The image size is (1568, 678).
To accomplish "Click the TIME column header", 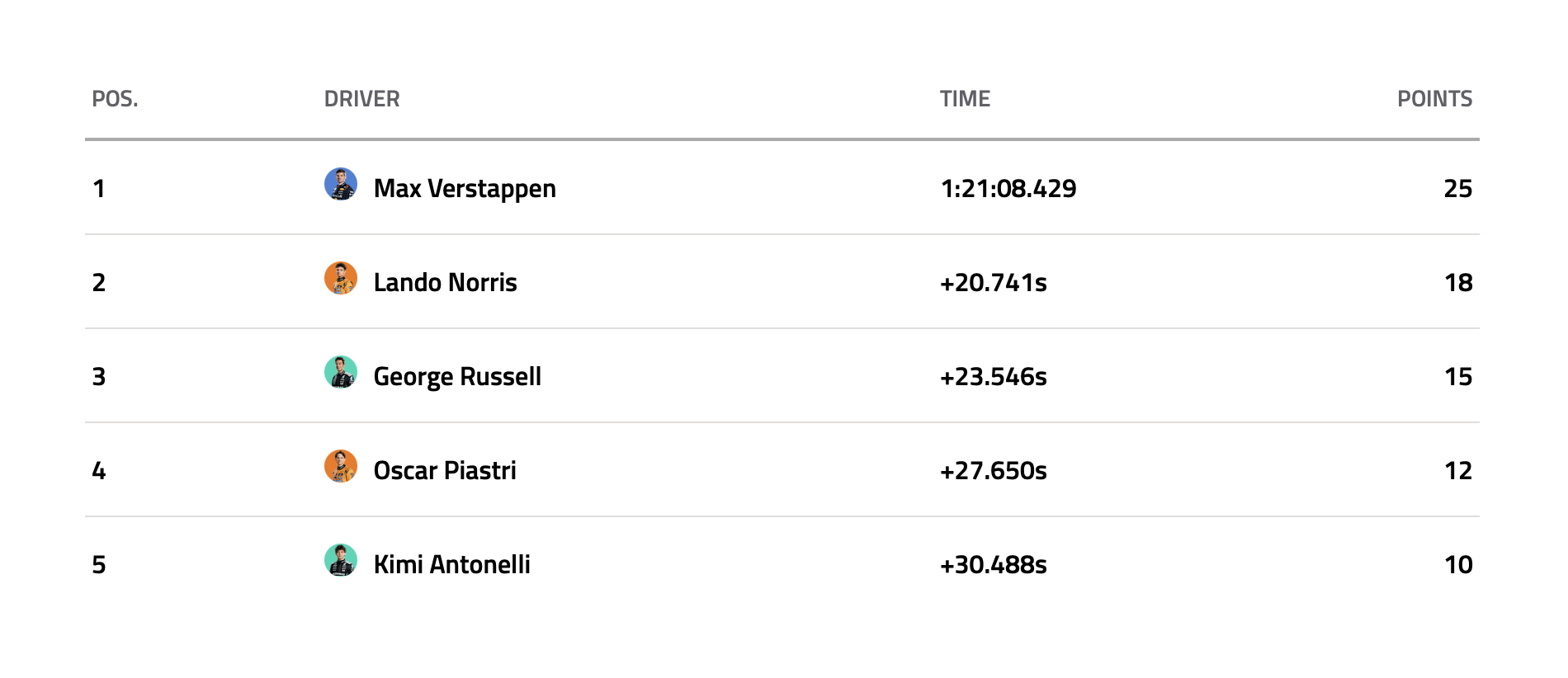I will click(x=965, y=99).
